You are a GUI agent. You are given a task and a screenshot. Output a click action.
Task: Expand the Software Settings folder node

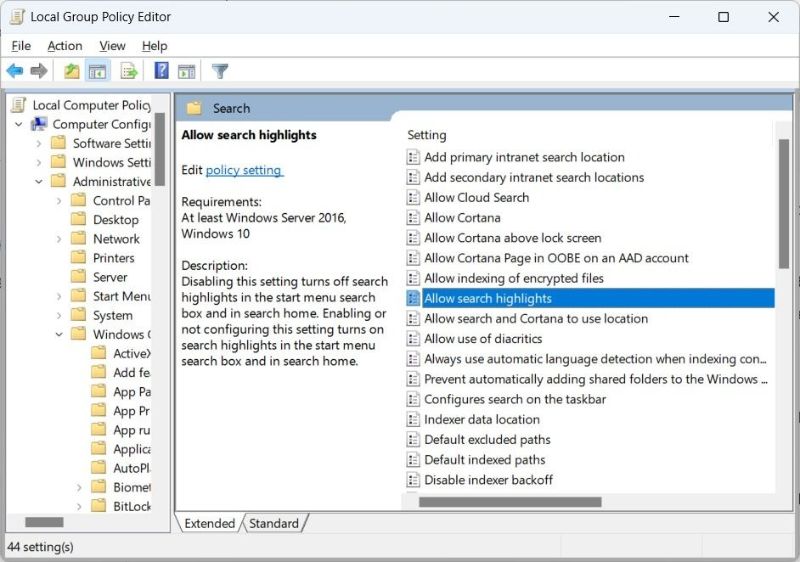pos(39,144)
